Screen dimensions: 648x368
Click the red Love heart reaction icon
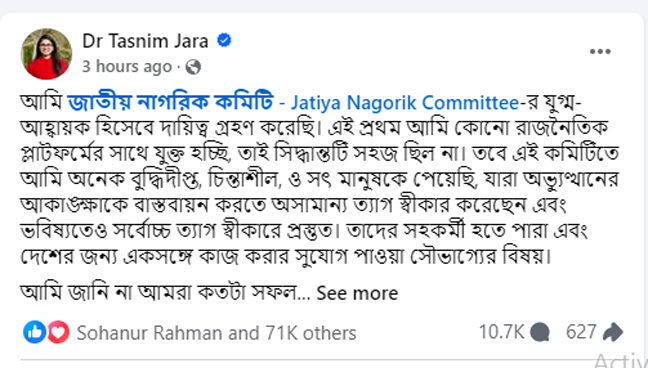[x=58, y=332]
